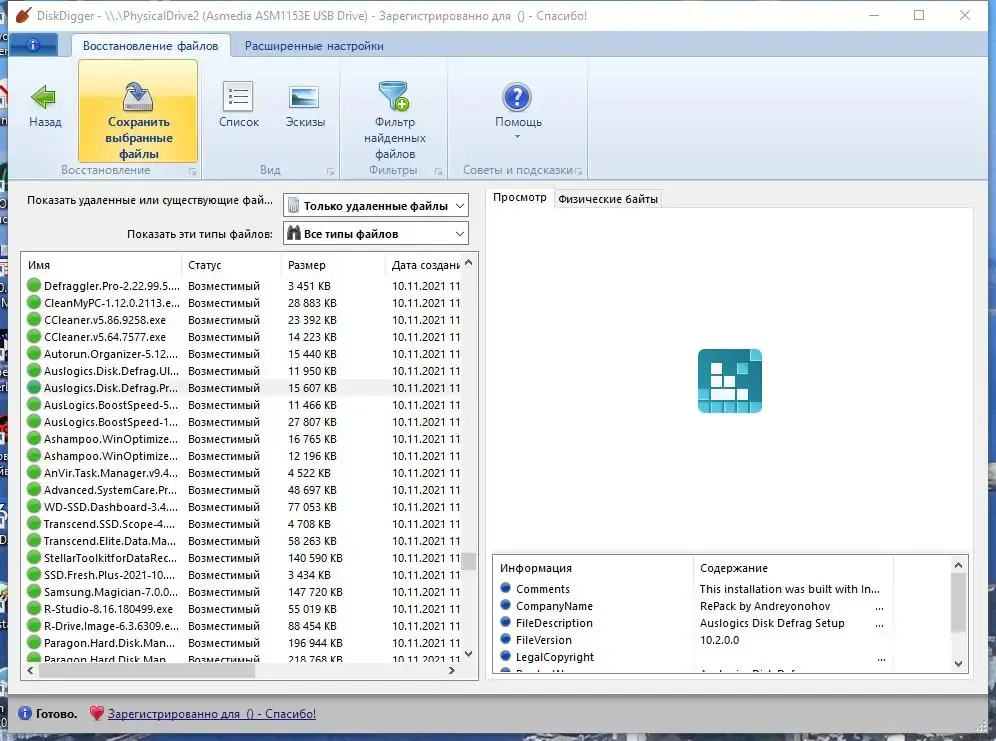The image size is (996, 741).
Task: Open Все типы файлов dropdown
Action: click(376, 234)
